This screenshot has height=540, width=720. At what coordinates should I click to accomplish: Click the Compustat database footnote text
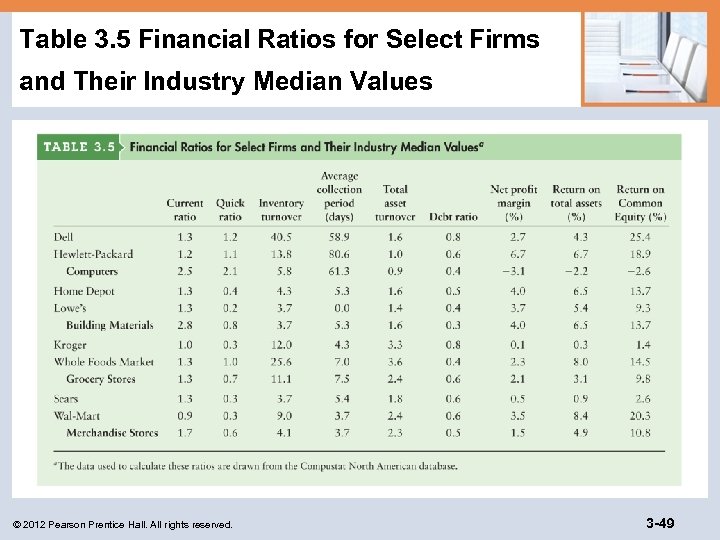tap(258, 465)
